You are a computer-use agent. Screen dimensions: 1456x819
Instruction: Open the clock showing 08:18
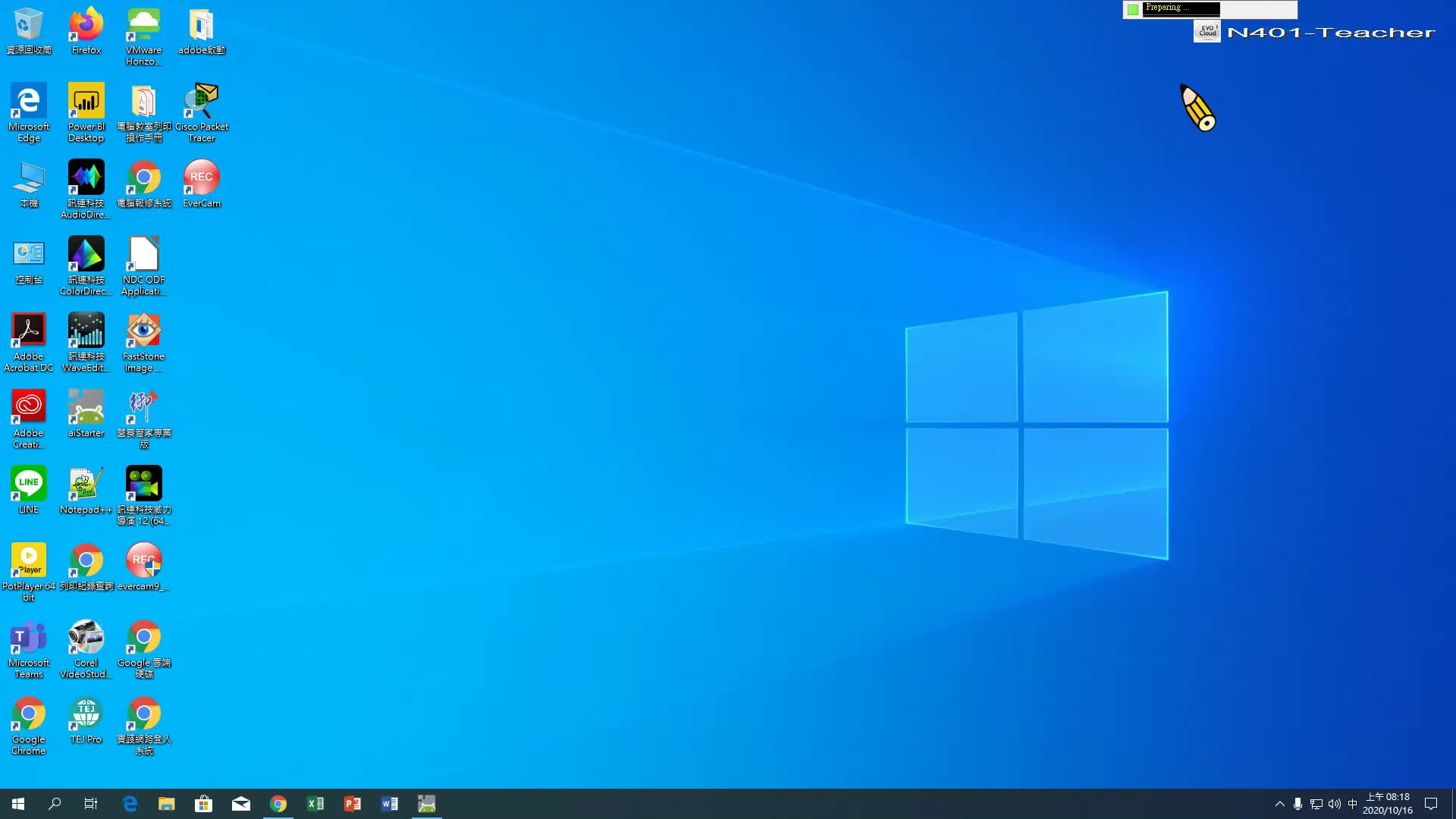point(1388,804)
